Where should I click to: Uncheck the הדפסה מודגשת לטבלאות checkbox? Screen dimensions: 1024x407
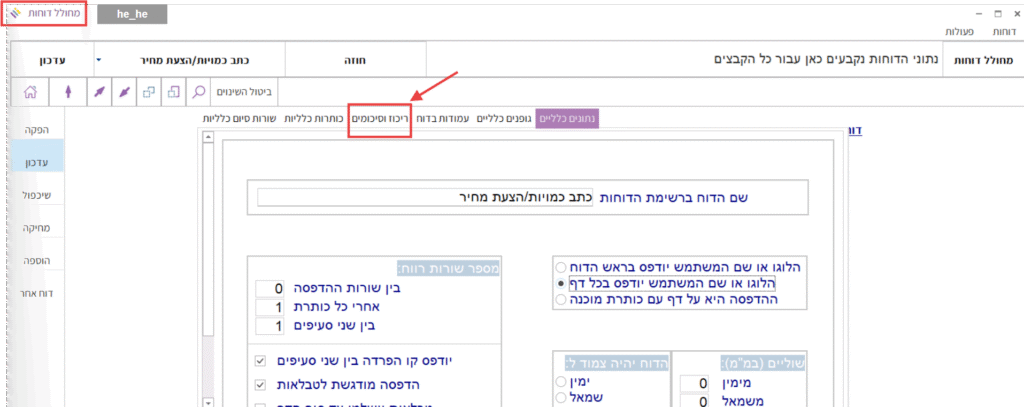pos(261,385)
